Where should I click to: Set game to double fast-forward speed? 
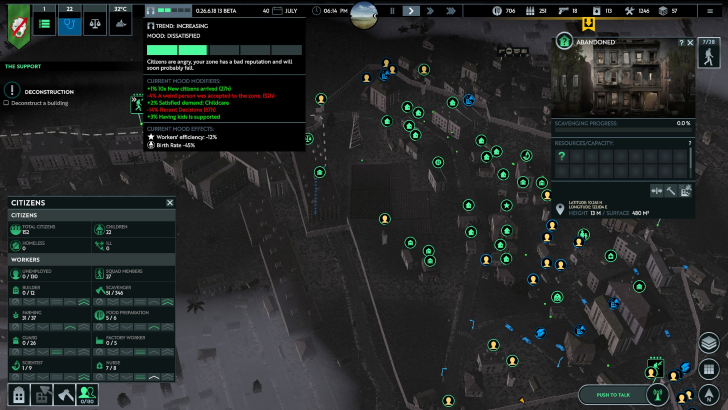click(x=430, y=11)
